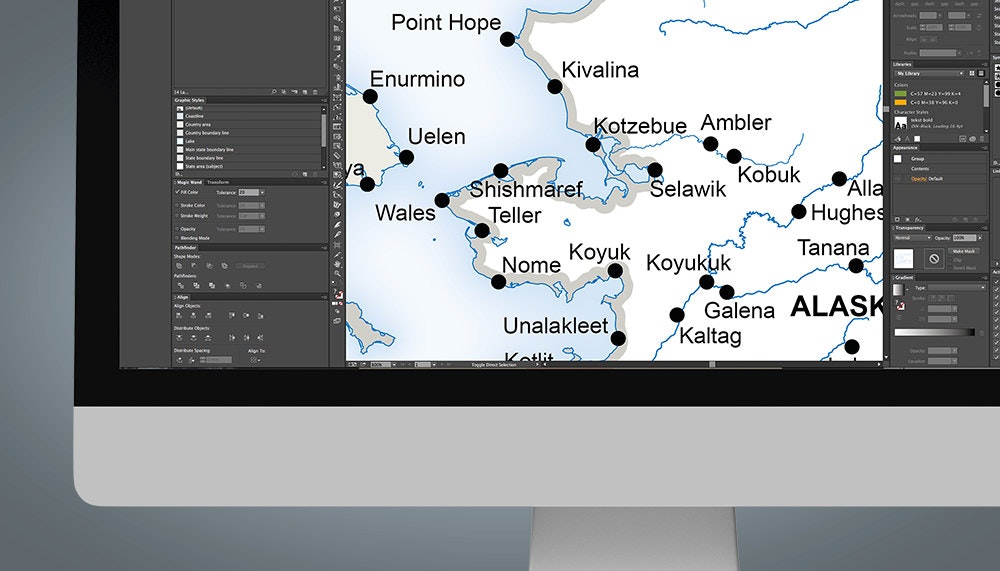Click the Minus Front shape mode icon
The height and width of the screenshot is (571, 1000).
[194, 265]
